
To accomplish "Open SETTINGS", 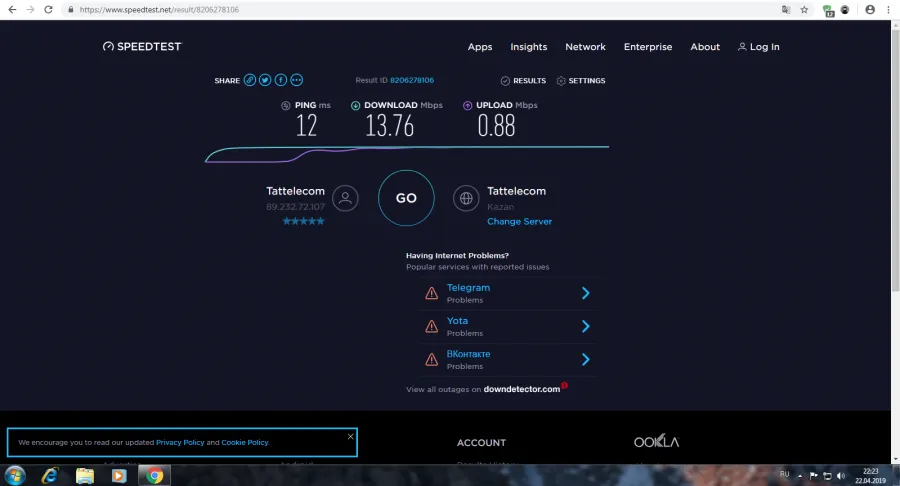I will click(x=581, y=81).
